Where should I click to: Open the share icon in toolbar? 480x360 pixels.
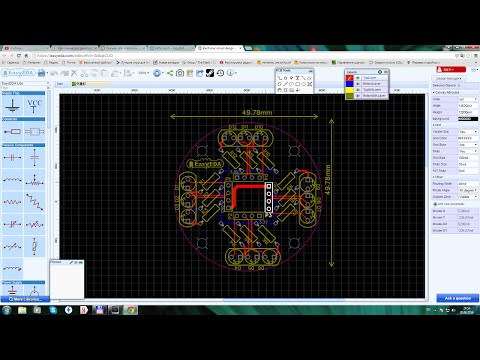pos(170,73)
